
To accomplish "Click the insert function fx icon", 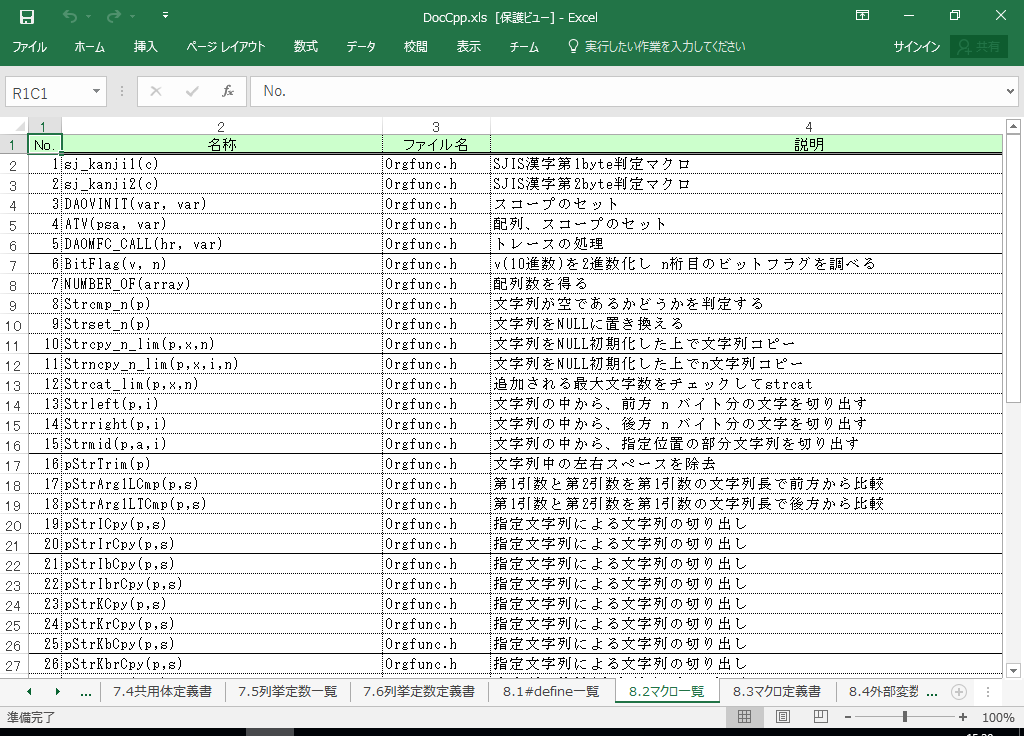I will (227, 91).
